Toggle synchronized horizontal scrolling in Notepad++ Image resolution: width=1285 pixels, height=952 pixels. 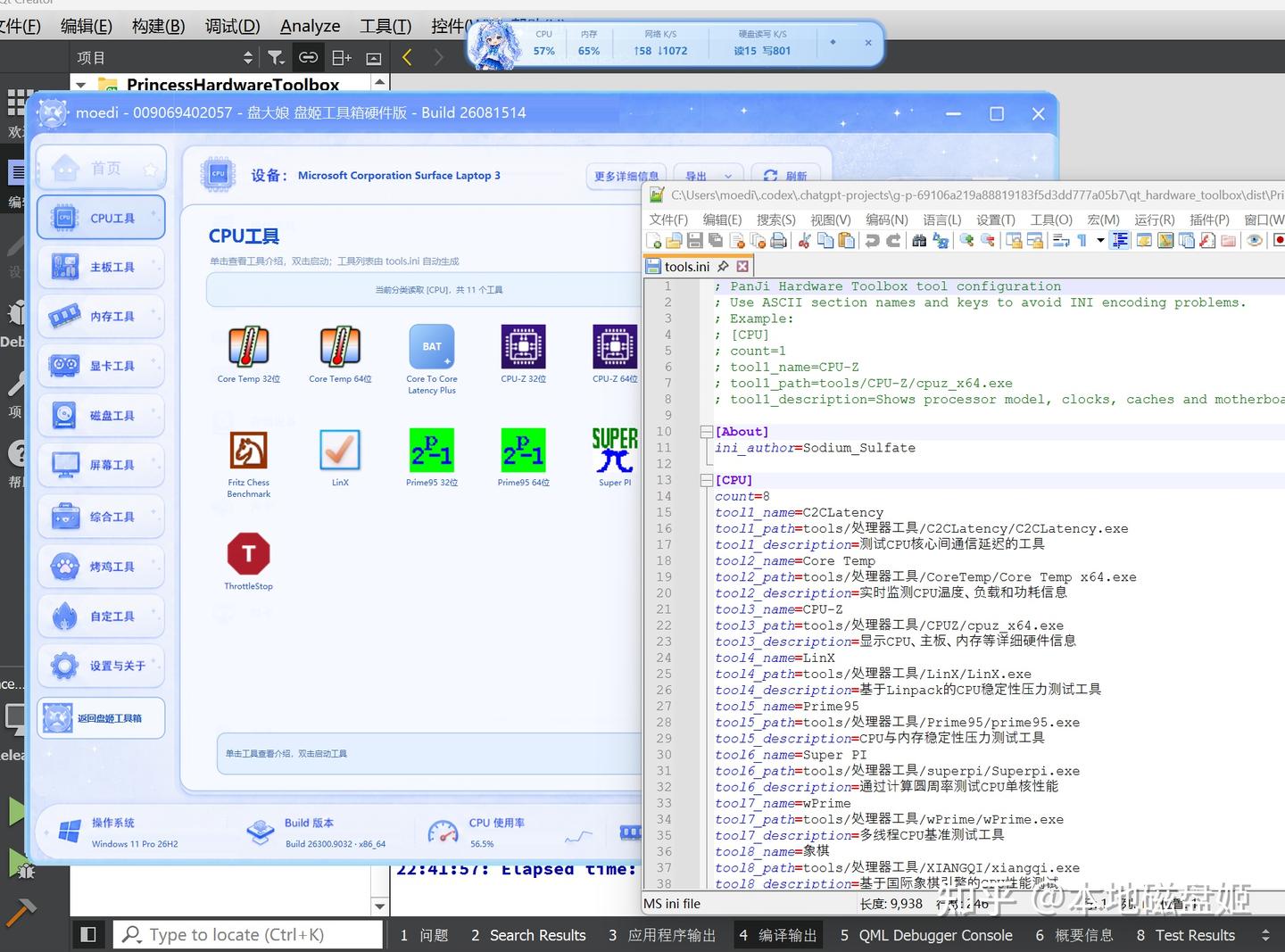coord(1035,240)
